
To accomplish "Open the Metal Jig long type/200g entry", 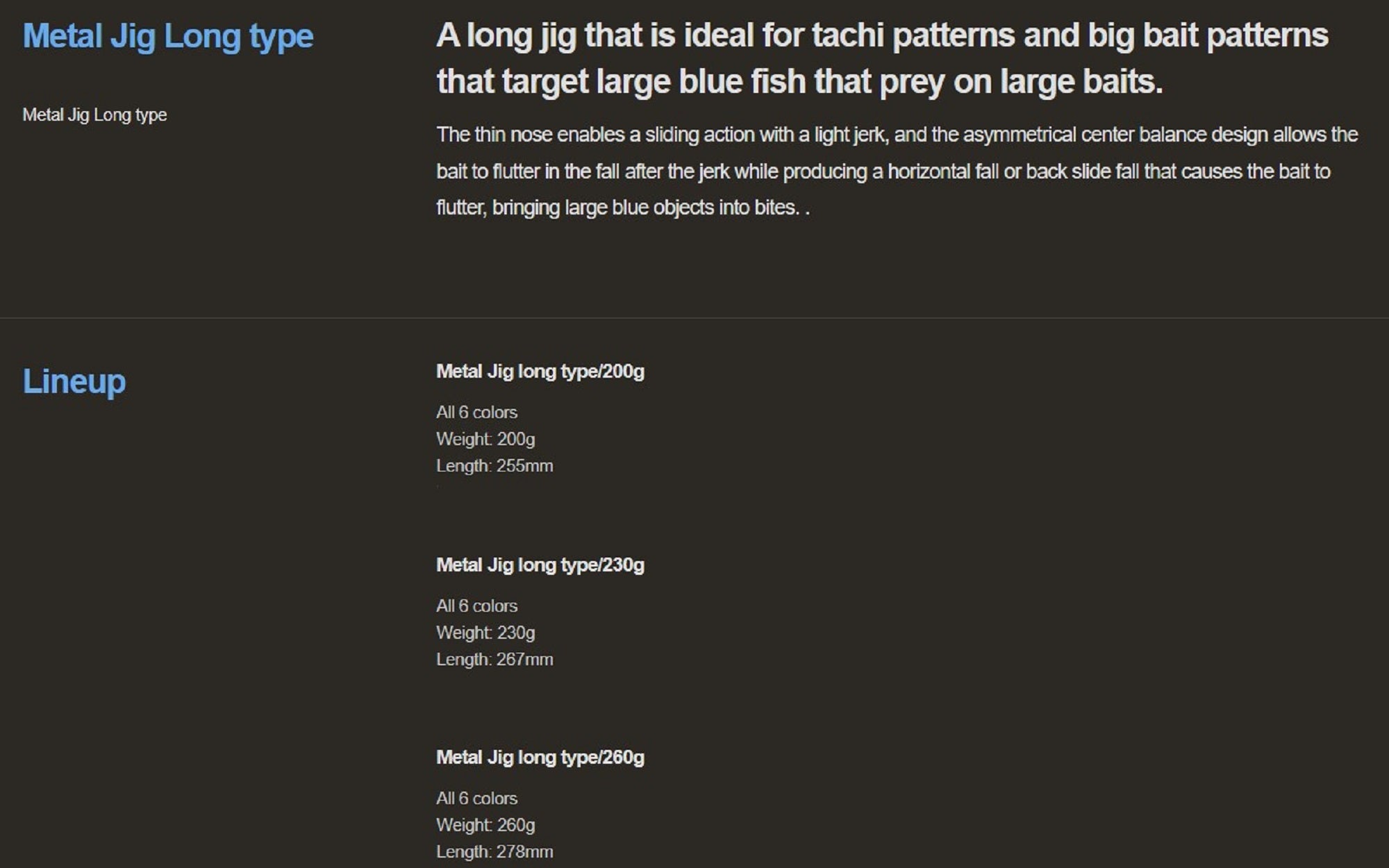I will click(x=540, y=372).
